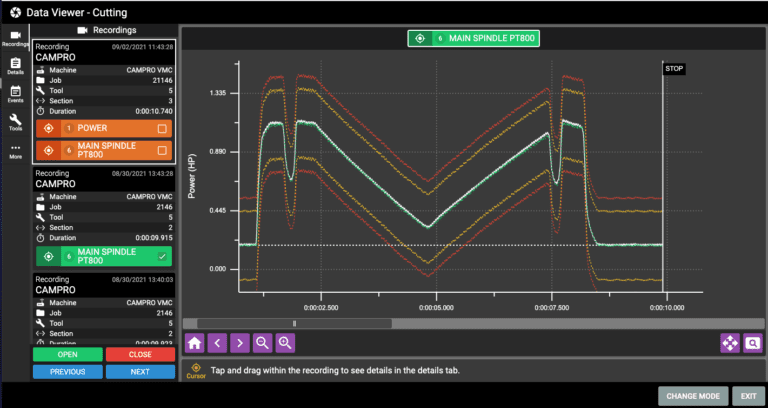768x408 pixels.
Task: Select MAIN SPINDLE PT800 chart title label
Action: click(x=494, y=38)
